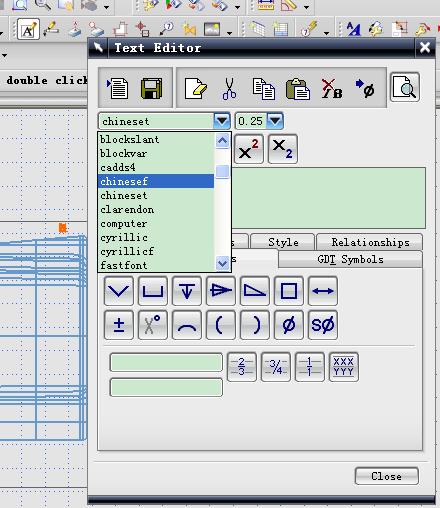This screenshot has width=440, height=508.
Task: Click the Paste clipboard icon
Action: [x=298, y=89]
